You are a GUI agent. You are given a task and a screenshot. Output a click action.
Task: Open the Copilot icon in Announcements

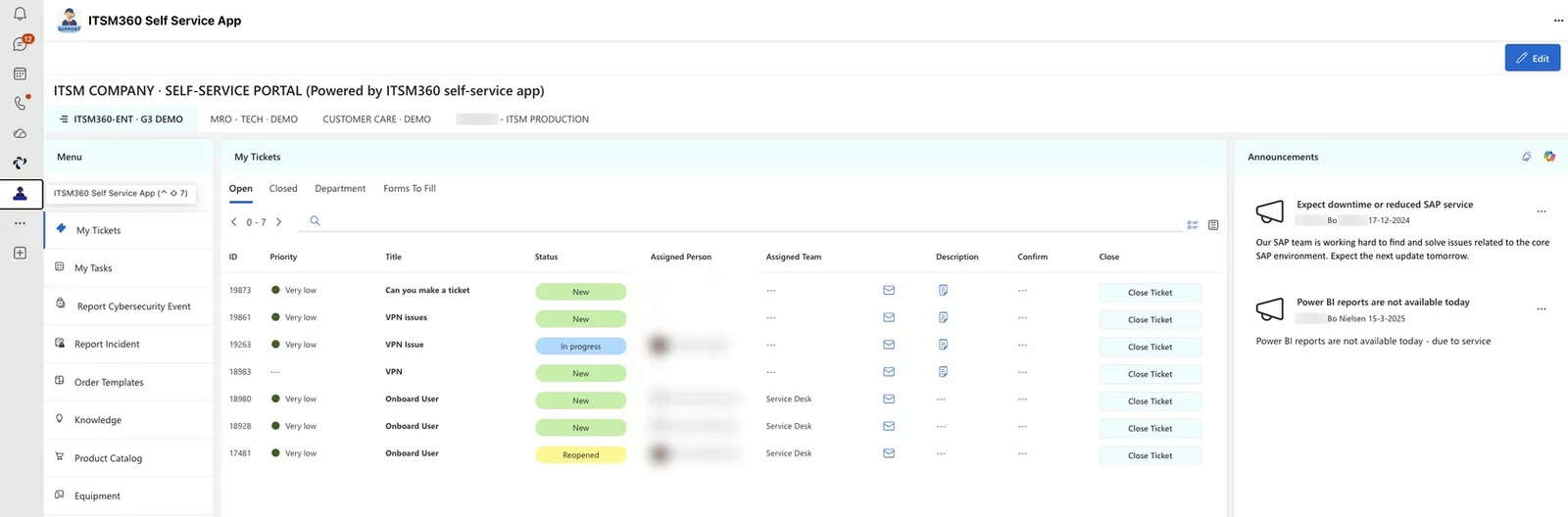tap(1549, 157)
